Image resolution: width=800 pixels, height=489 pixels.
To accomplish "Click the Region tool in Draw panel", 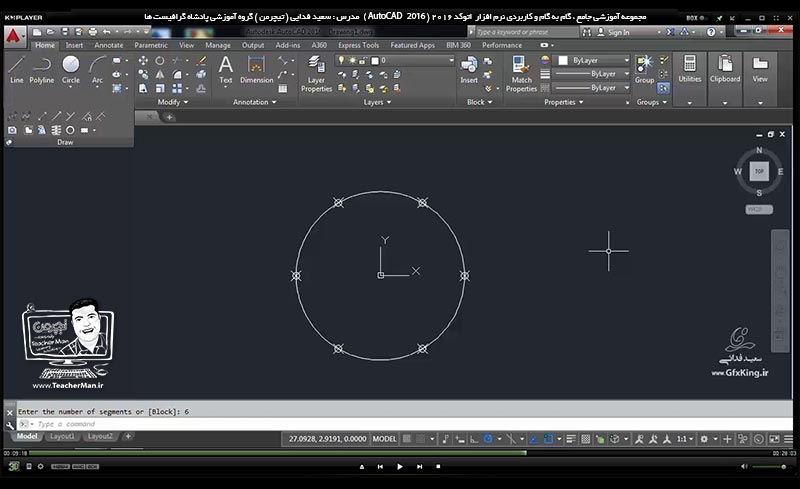I will pyautogui.click(x=12, y=130).
